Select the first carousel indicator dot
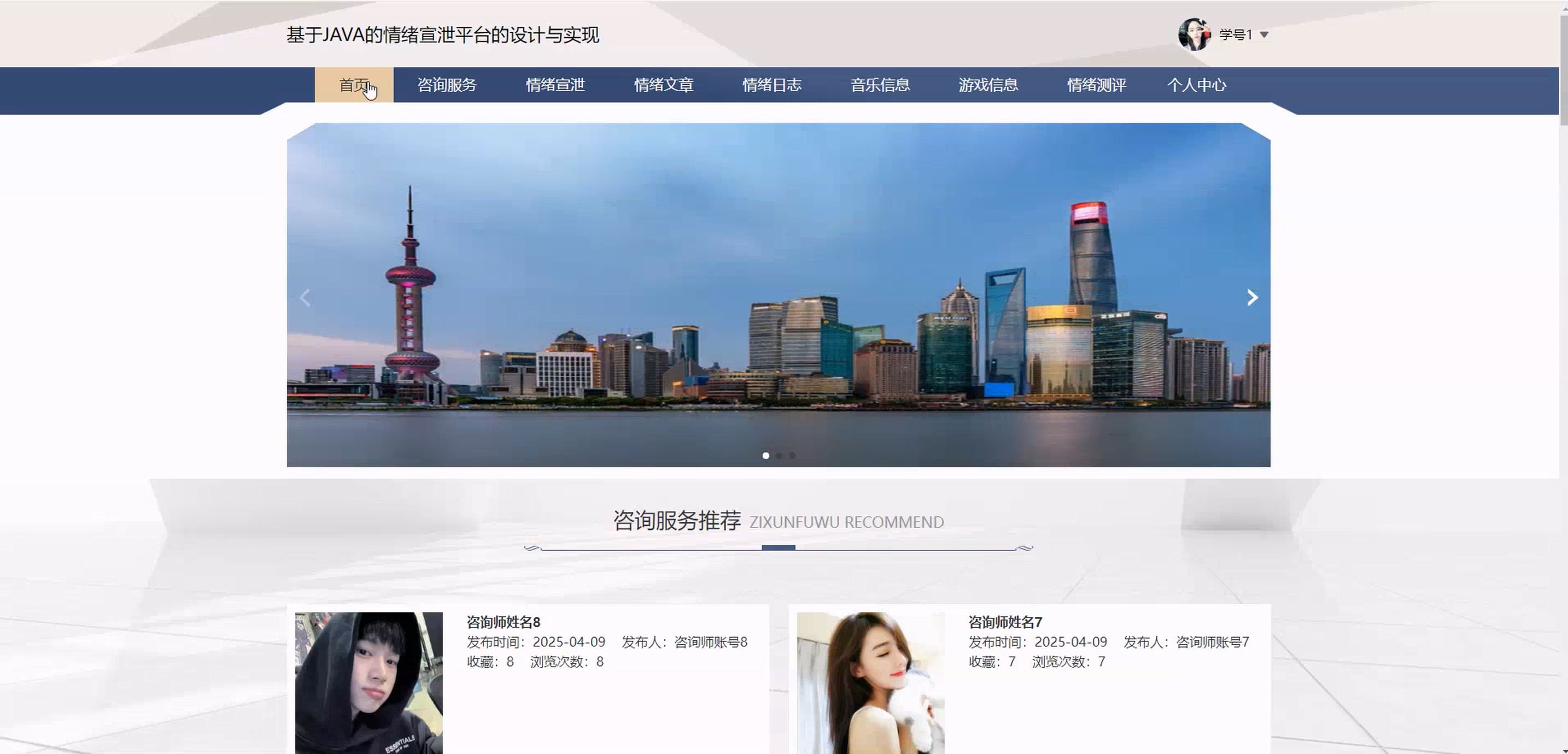This screenshot has height=754, width=1568. 766,455
